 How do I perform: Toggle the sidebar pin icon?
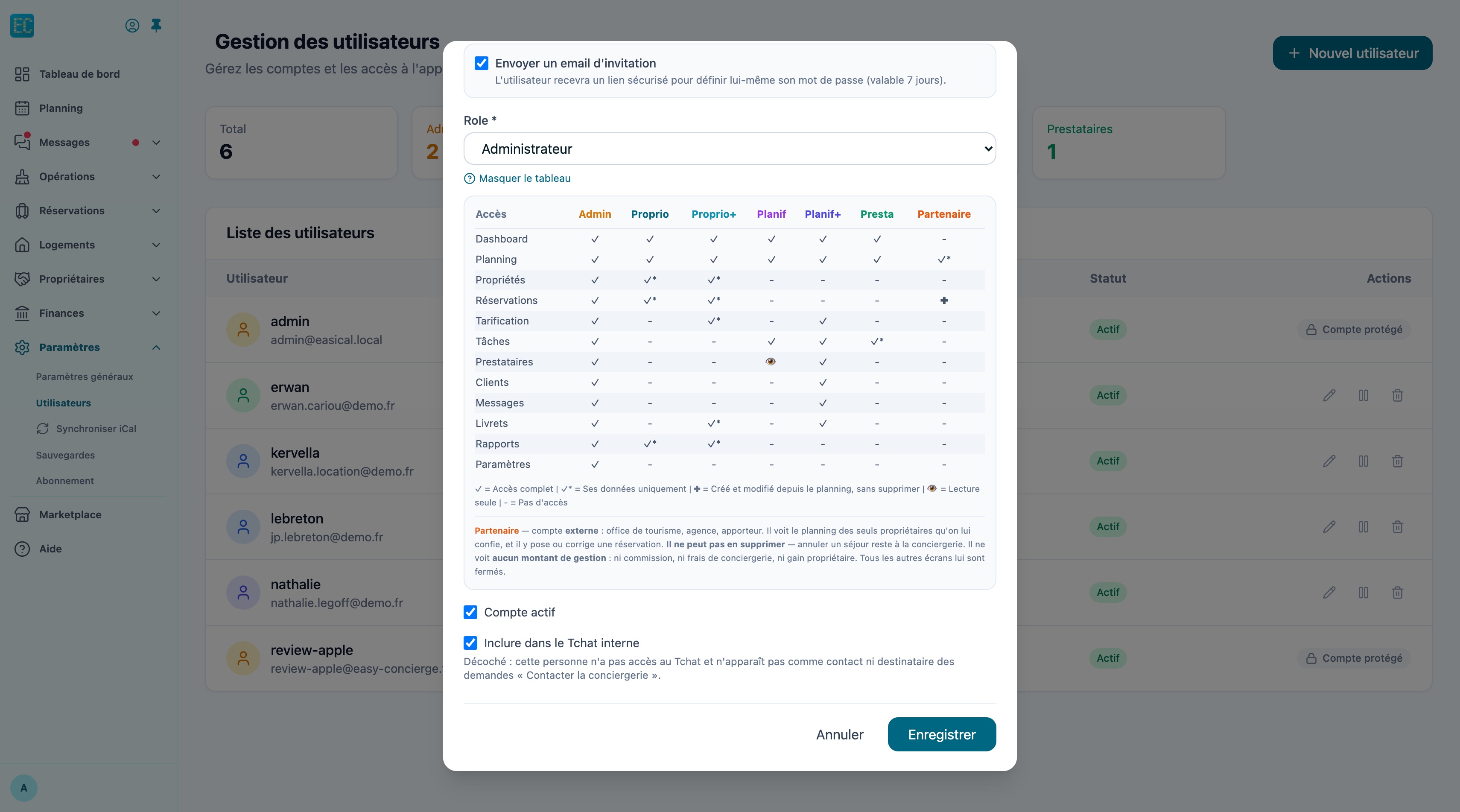point(156,26)
